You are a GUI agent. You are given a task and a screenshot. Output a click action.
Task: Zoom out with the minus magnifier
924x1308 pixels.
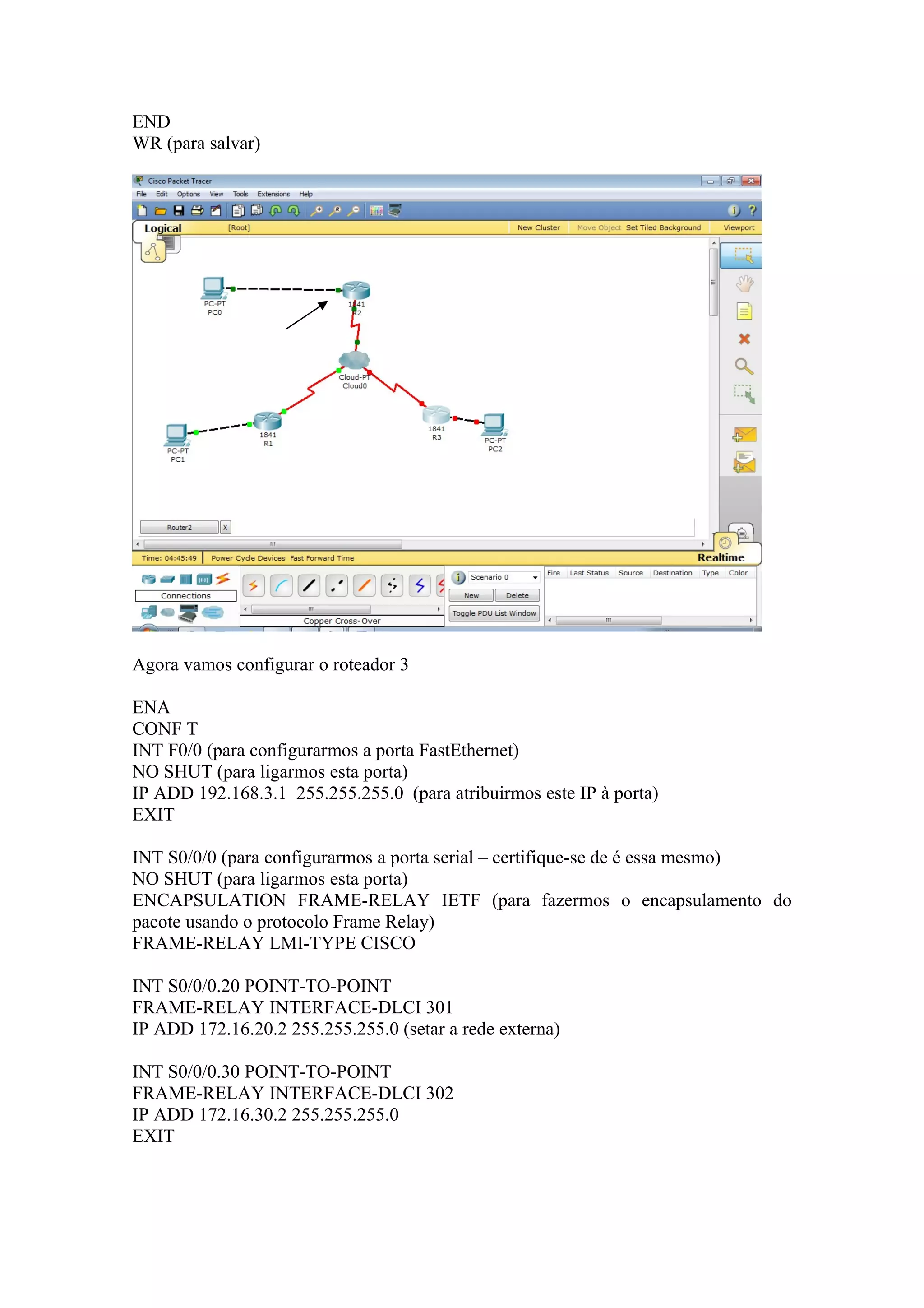[x=354, y=211]
